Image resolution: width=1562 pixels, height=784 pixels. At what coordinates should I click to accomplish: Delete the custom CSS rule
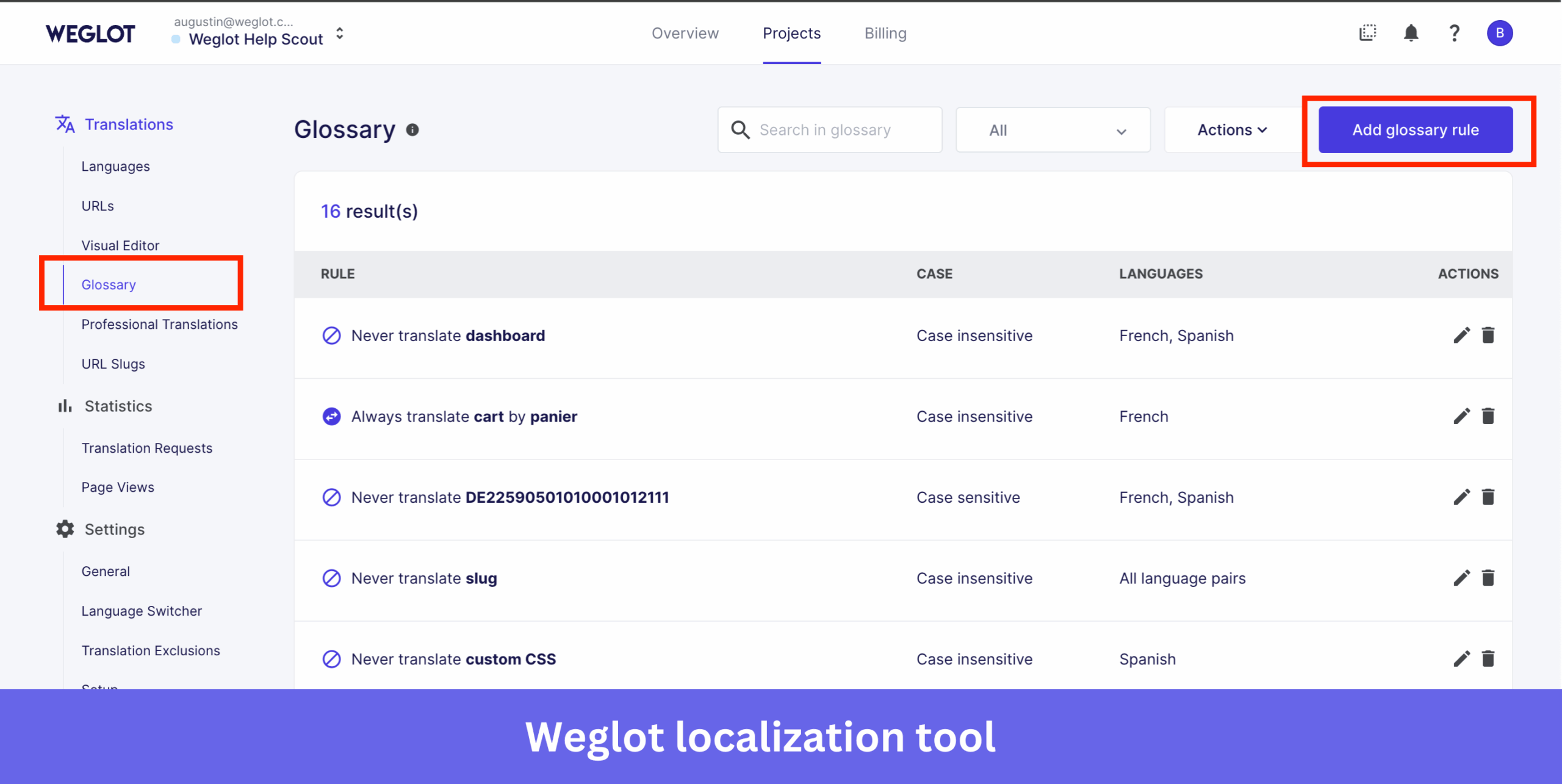pos(1488,659)
